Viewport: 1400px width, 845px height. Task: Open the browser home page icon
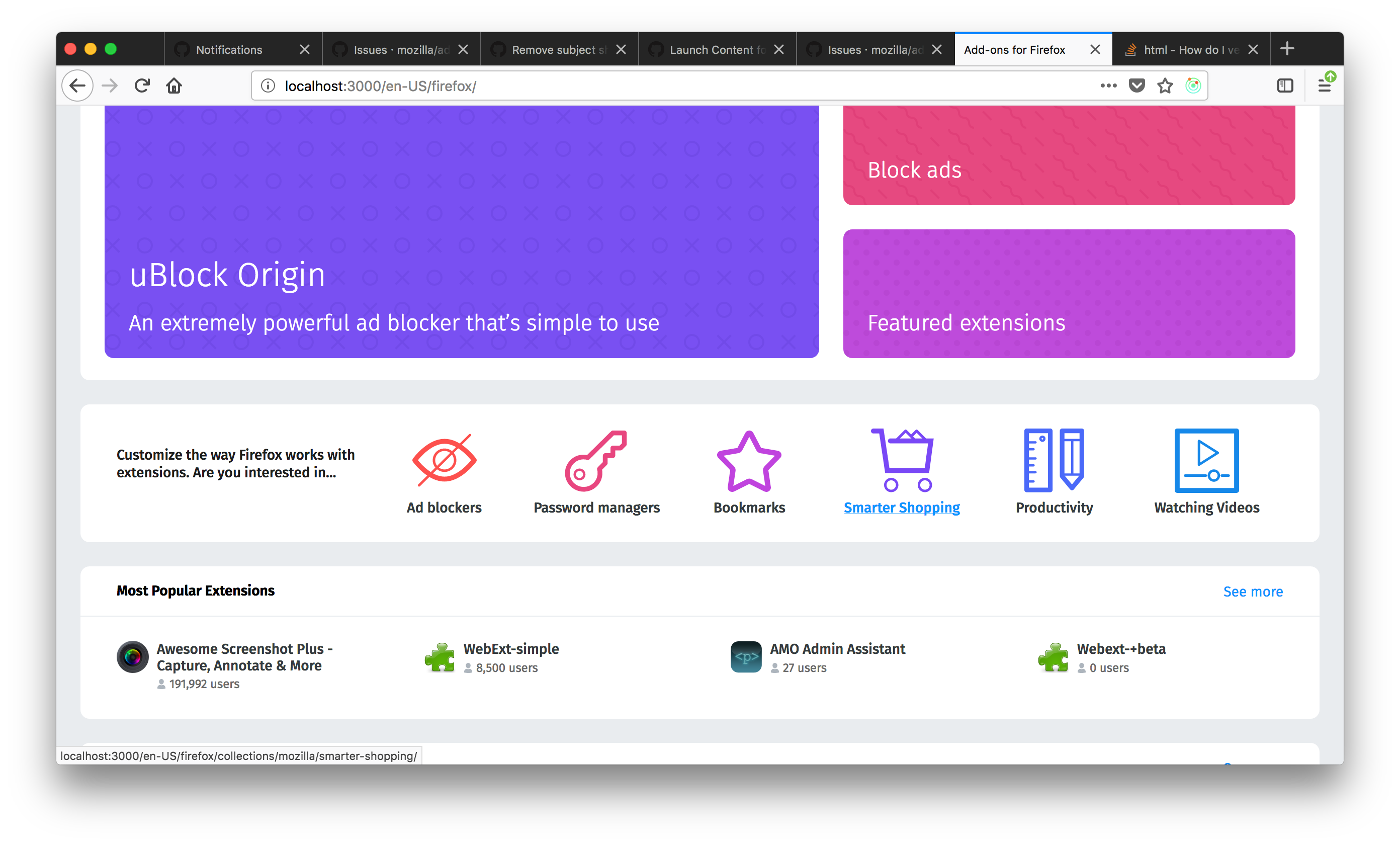tap(174, 86)
